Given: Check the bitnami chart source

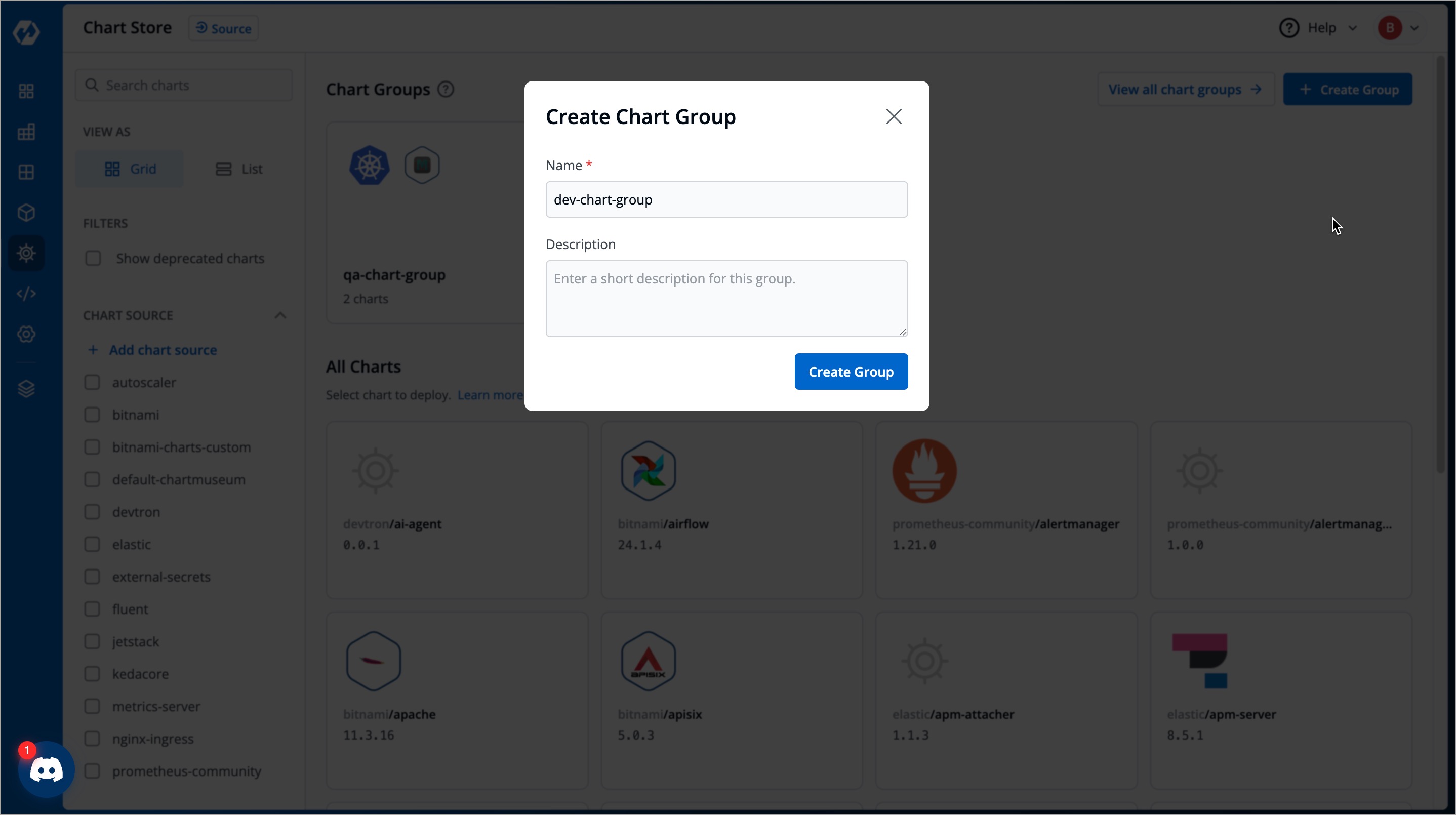Looking at the screenshot, I should pos(93,414).
